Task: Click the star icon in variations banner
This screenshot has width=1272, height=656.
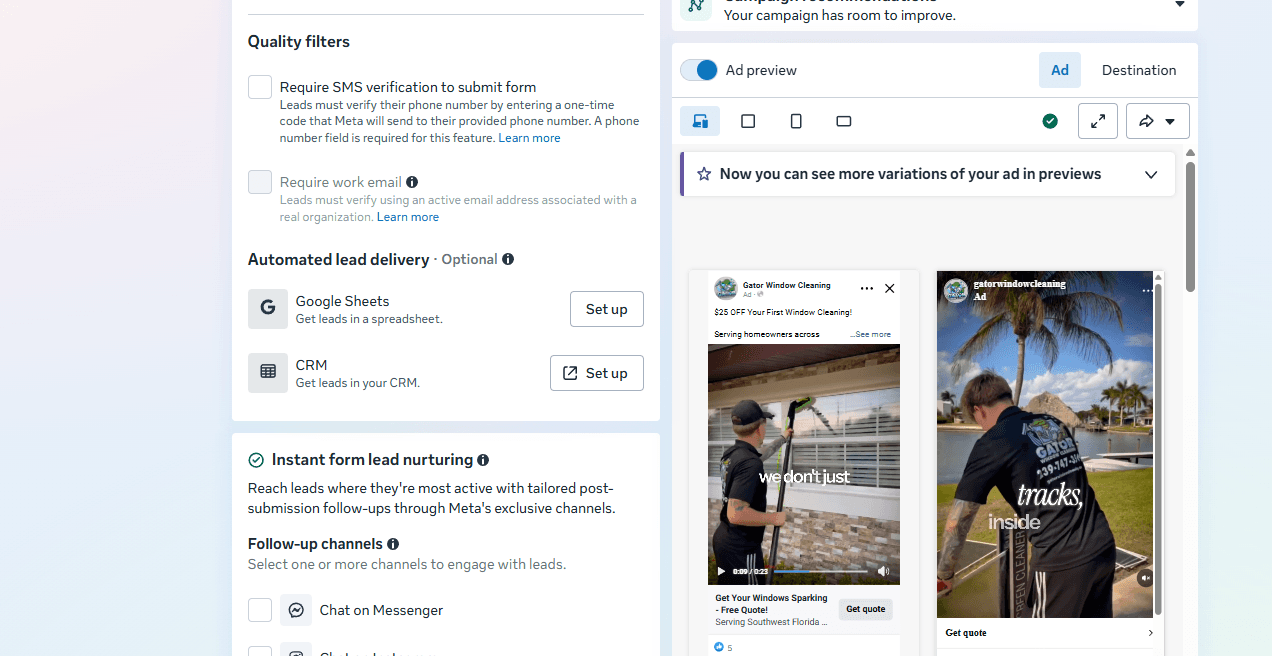Action: click(704, 174)
